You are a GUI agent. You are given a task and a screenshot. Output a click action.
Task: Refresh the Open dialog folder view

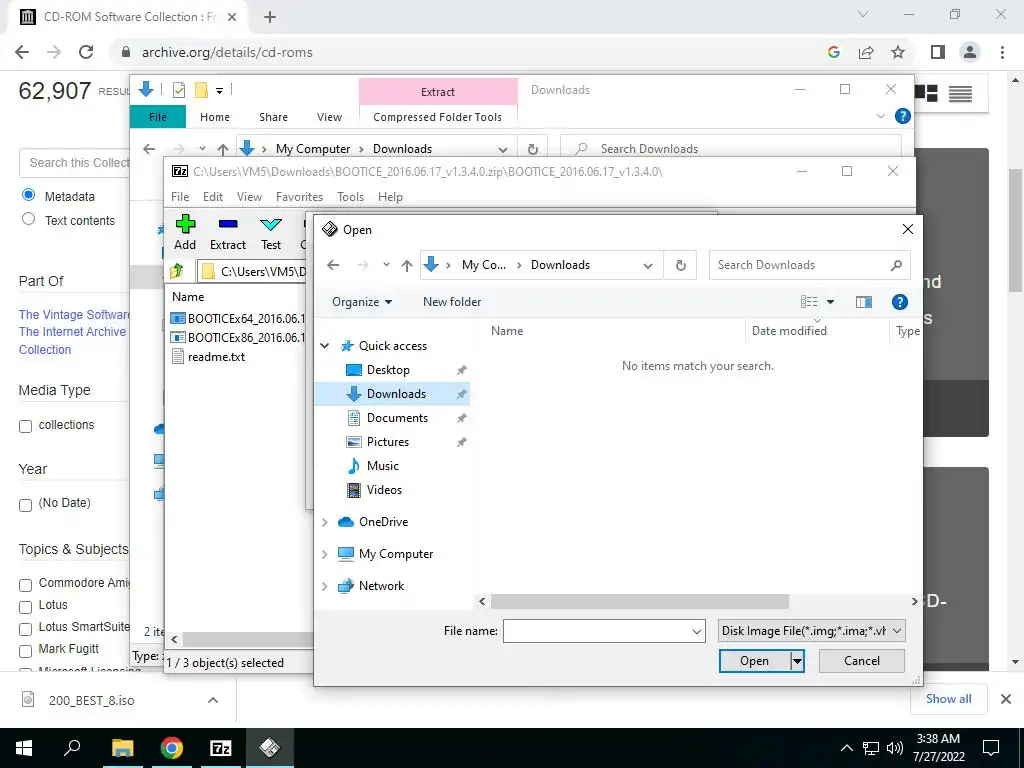pos(680,265)
